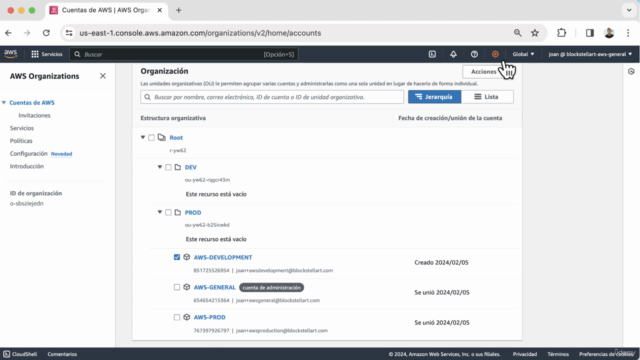
Task: Collapse the DEV unit node
Action: [x=160, y=167]
